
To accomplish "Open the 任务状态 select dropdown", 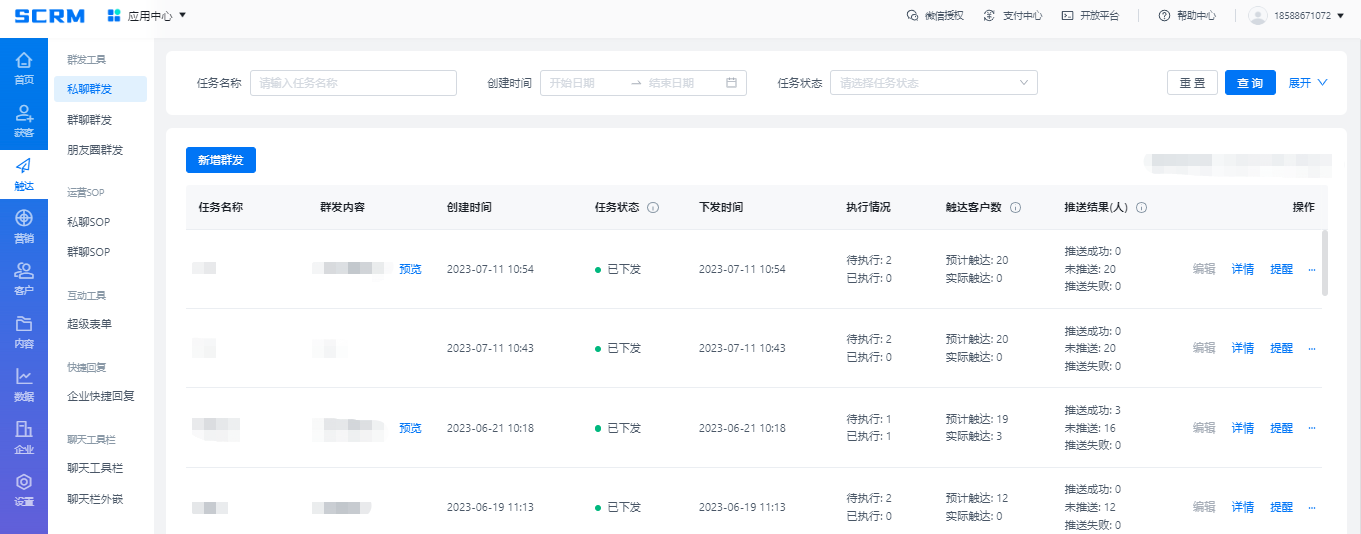I will 933,83.
